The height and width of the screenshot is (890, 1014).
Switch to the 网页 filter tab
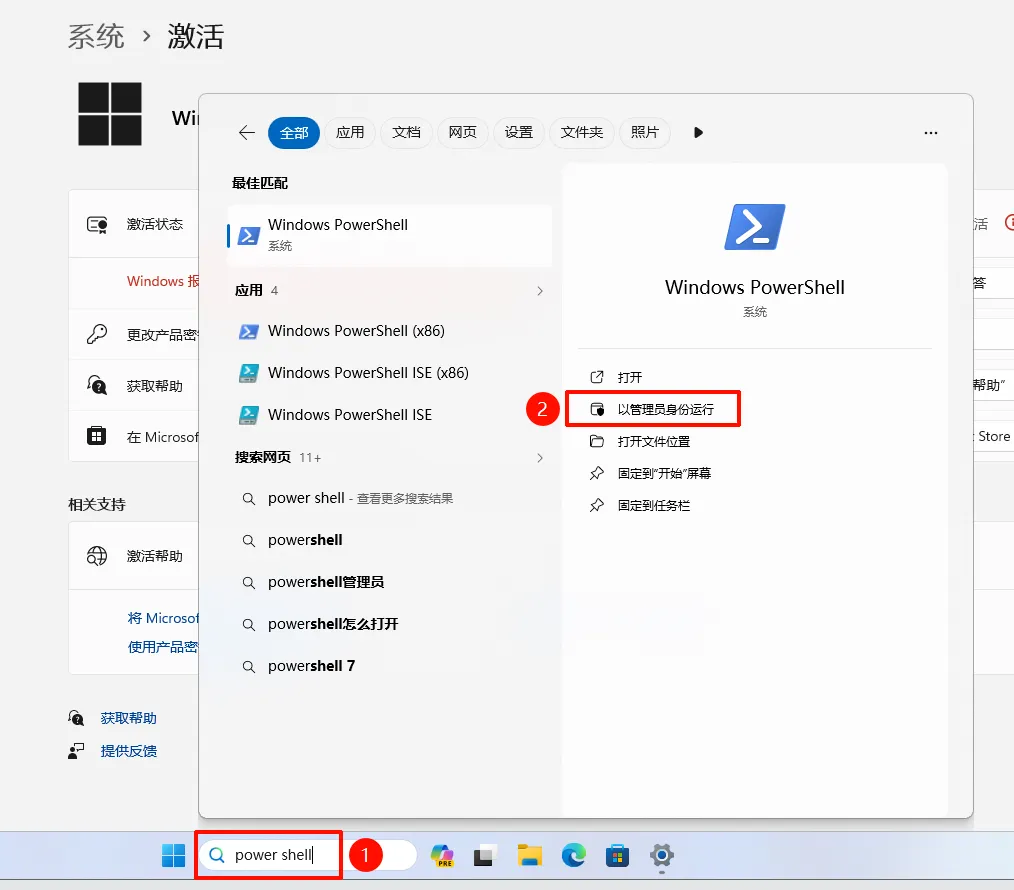[x=462, y=133]
